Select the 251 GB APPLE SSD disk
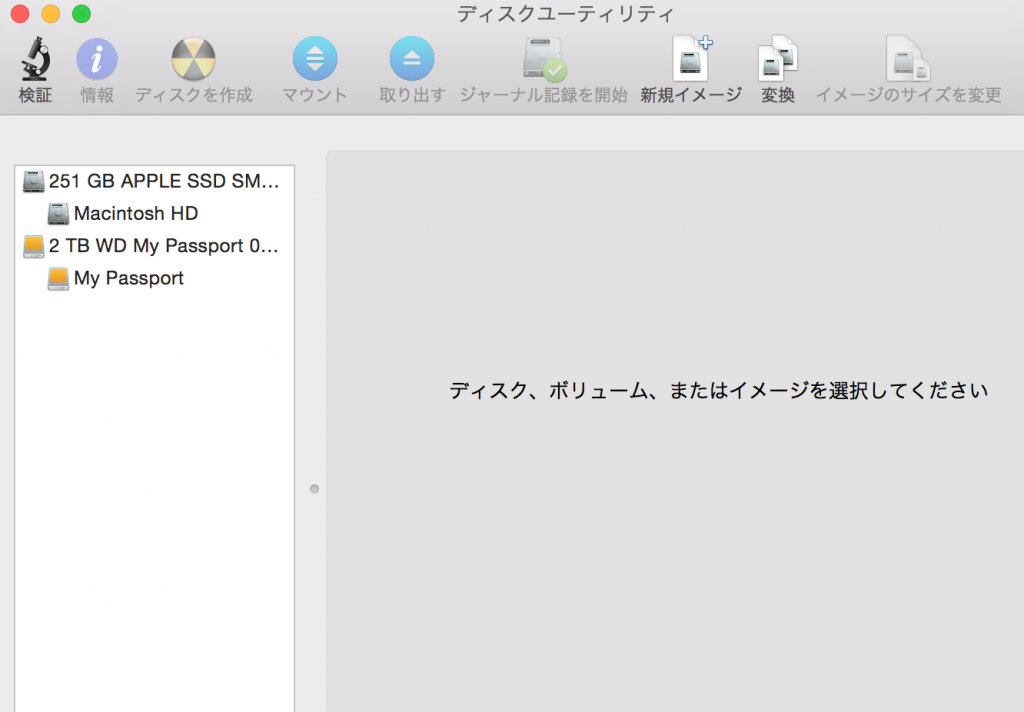1024x712 pixels. tap(155, 181)
